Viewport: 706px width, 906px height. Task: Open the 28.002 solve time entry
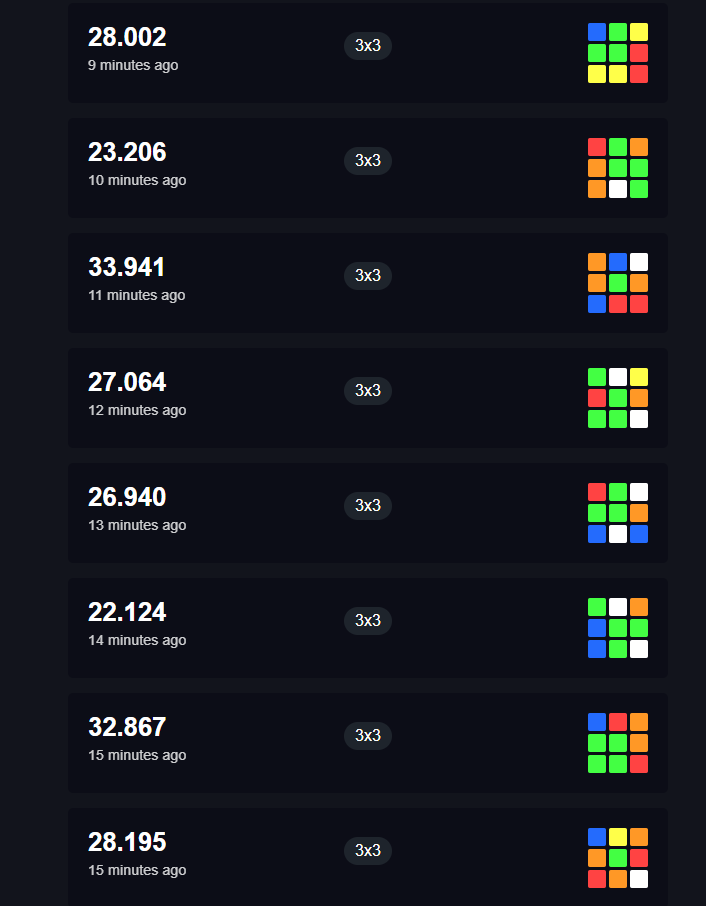[x=127, y=38]
